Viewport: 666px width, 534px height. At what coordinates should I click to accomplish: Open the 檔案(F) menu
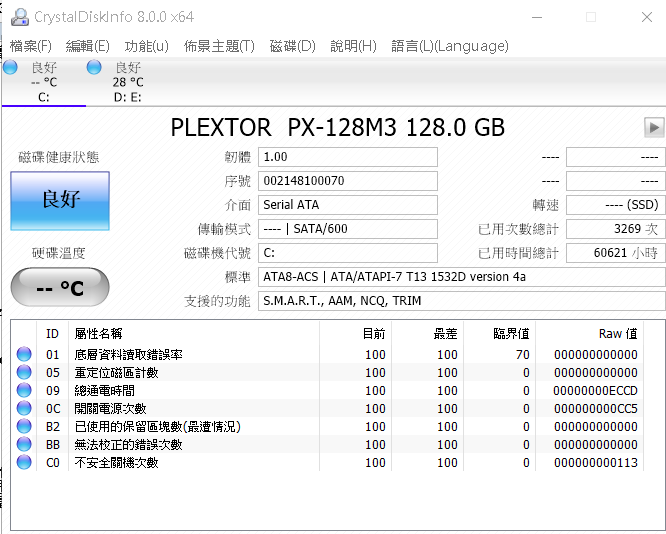pos(31,46)
